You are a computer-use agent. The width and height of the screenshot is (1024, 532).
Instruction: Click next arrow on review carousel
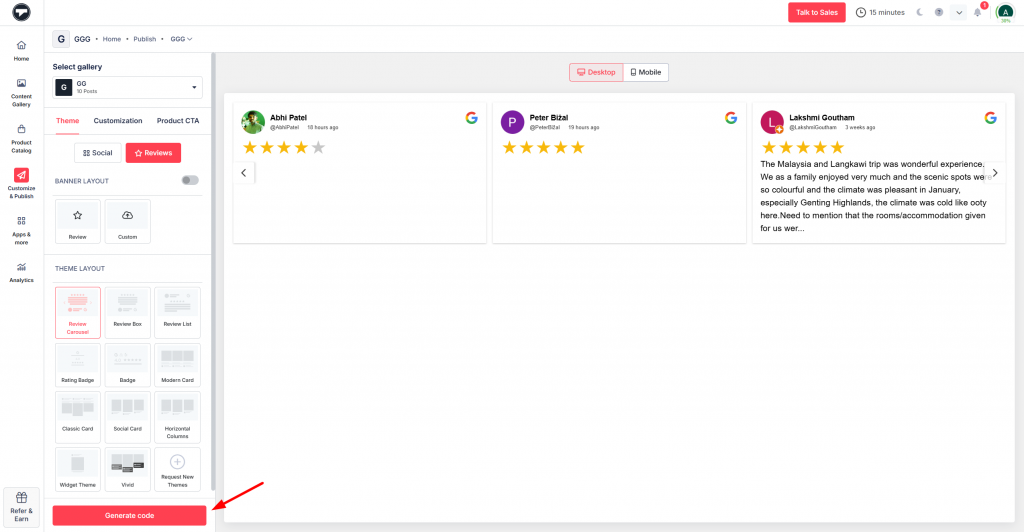(x=994, y=173)
